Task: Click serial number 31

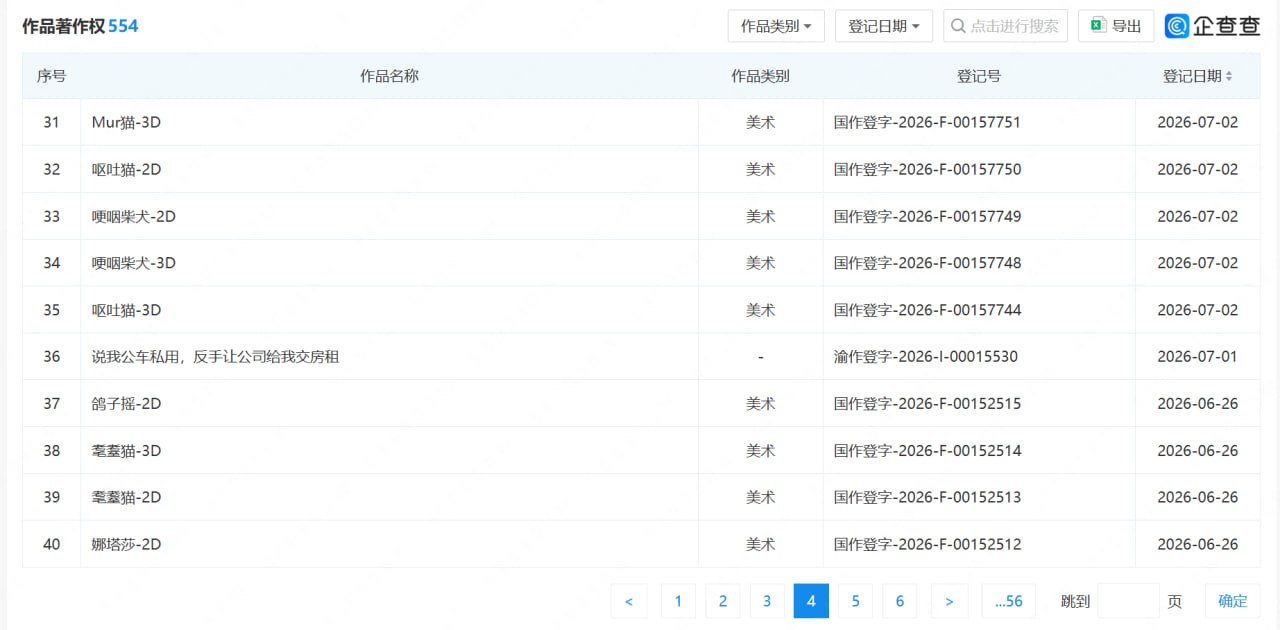Action: tap(52, 122)
